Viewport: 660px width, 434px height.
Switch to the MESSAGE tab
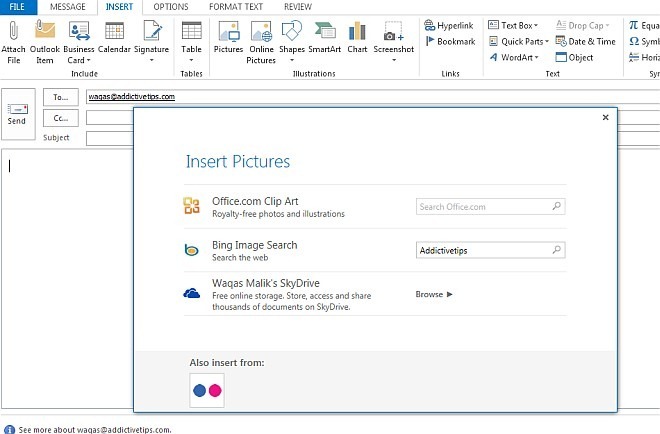[x=67, y=7]
